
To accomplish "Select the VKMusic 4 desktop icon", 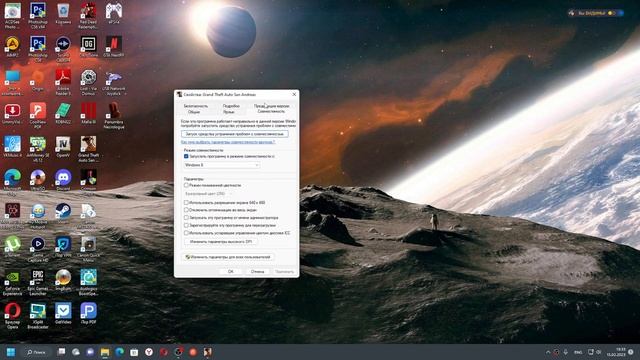I will tap(12, 147).
